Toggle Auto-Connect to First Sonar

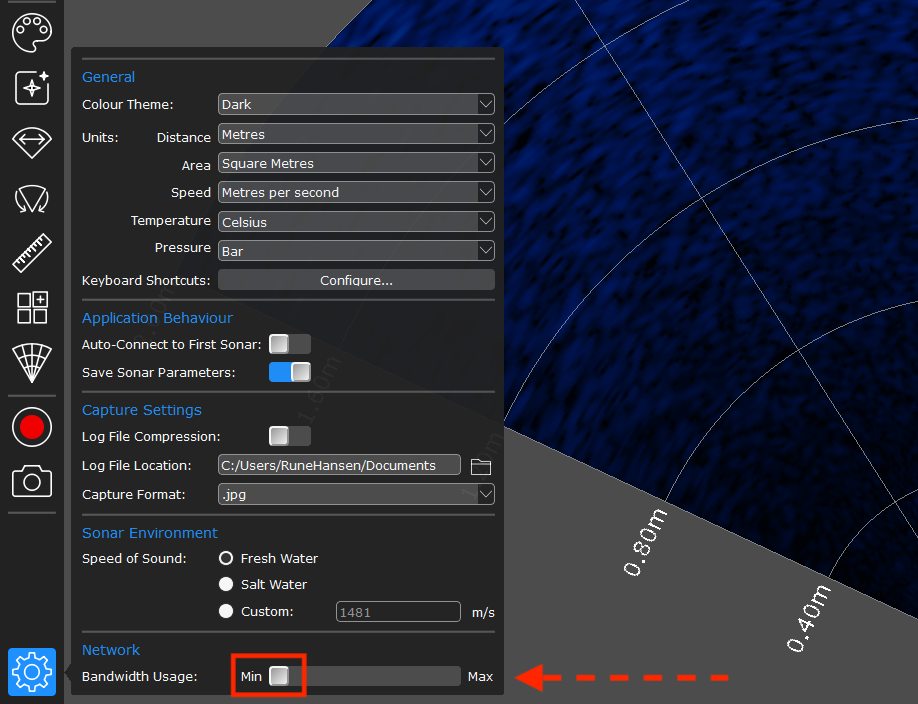tap(289, 344)
